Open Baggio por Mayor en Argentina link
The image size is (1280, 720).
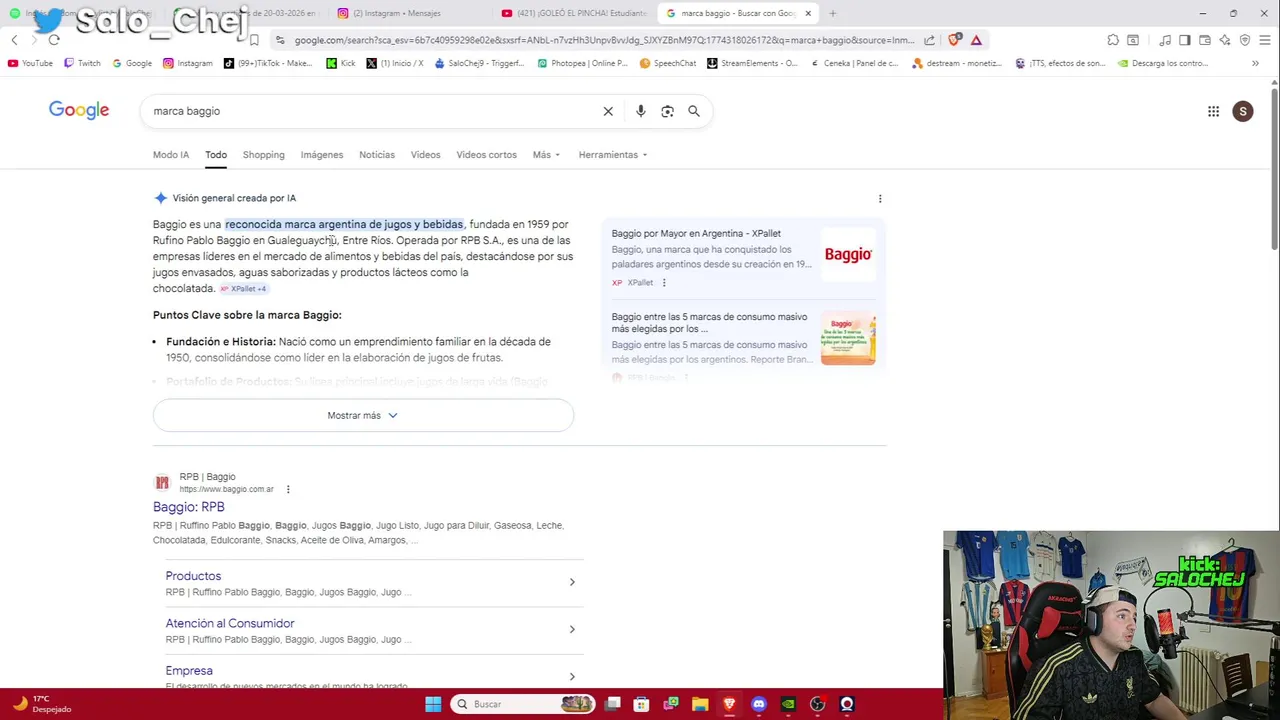pos(696,234)
